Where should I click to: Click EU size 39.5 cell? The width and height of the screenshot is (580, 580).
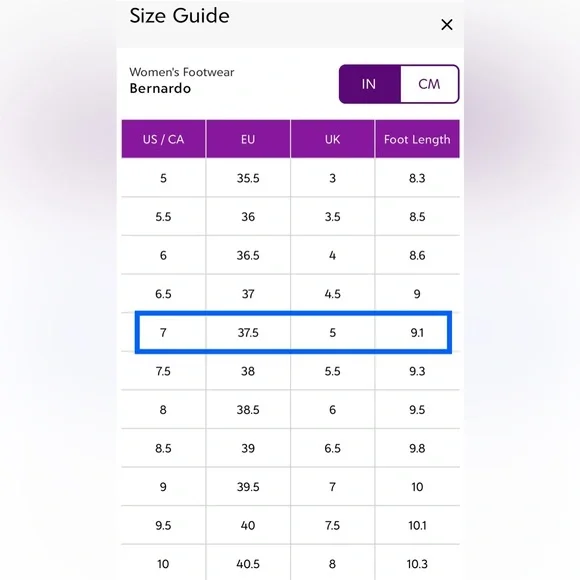[x=248, y=487]
